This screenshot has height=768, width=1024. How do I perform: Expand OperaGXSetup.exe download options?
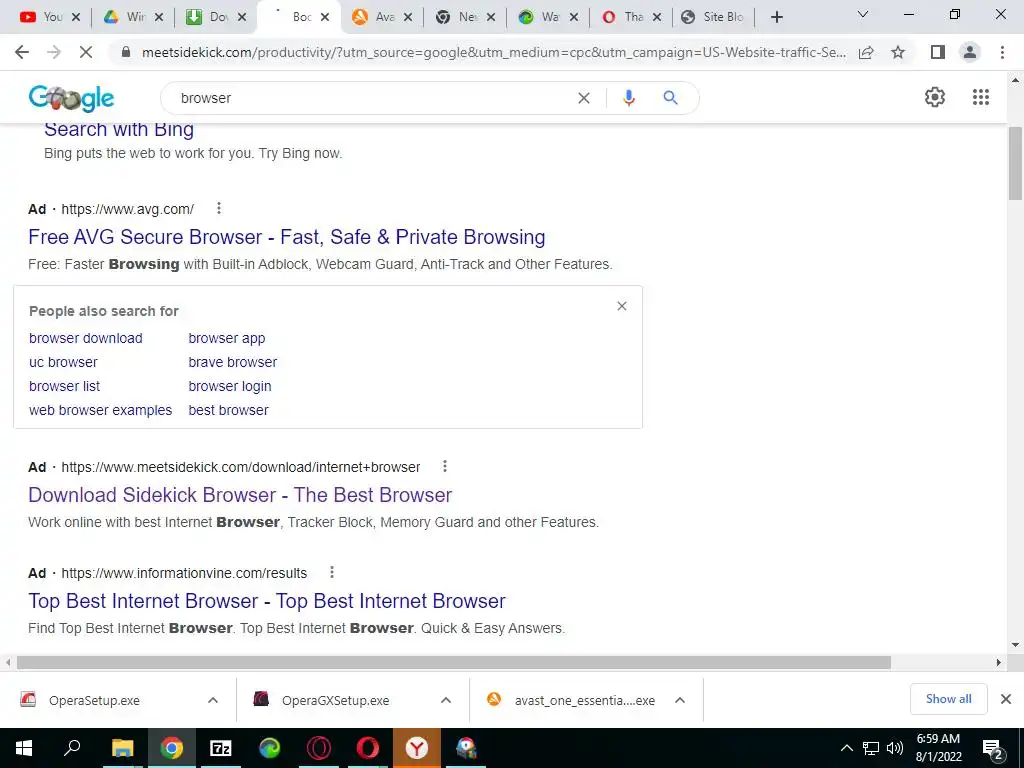pos(446,700)
